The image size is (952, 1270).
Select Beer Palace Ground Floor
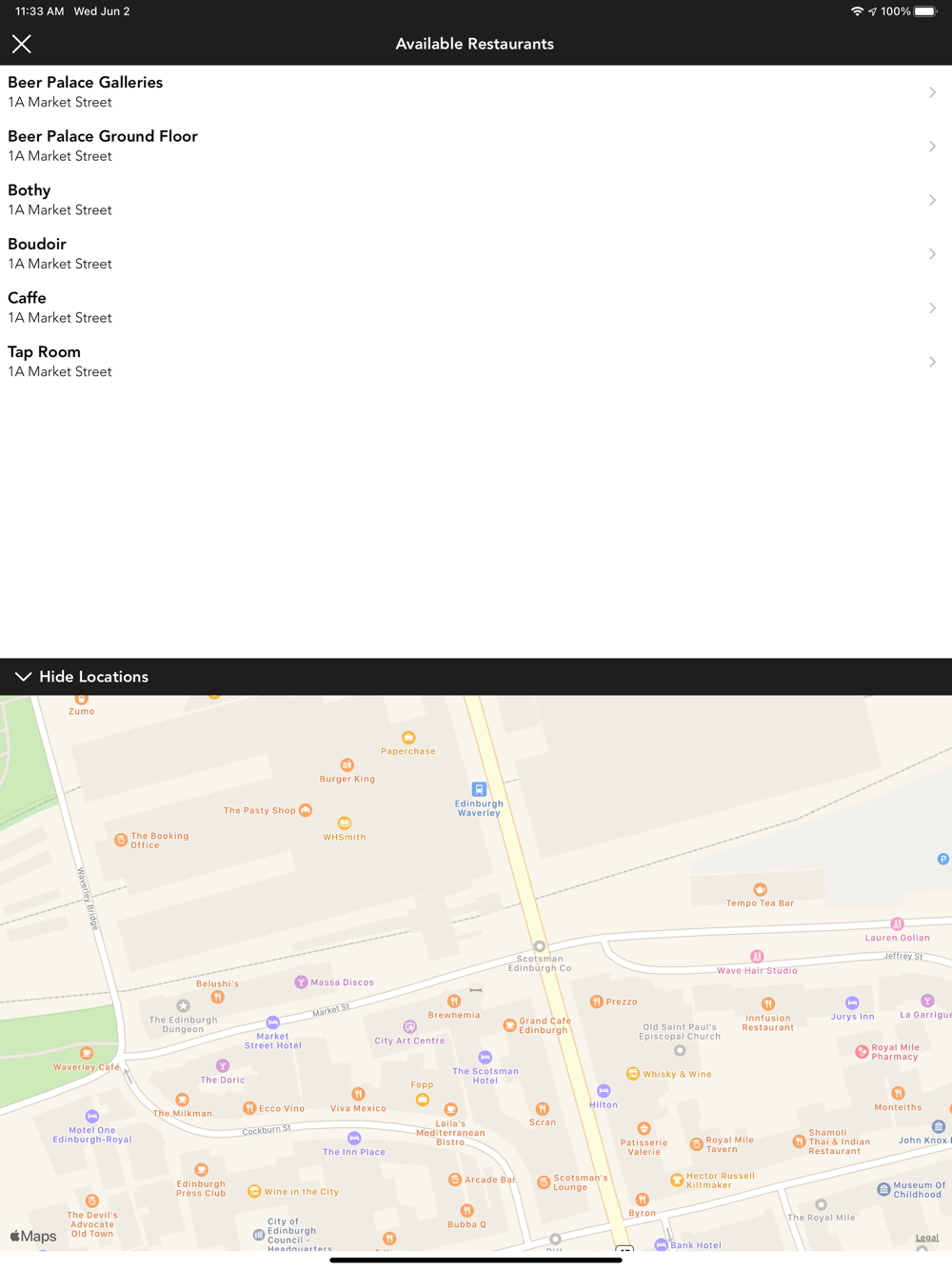point(476,146)
